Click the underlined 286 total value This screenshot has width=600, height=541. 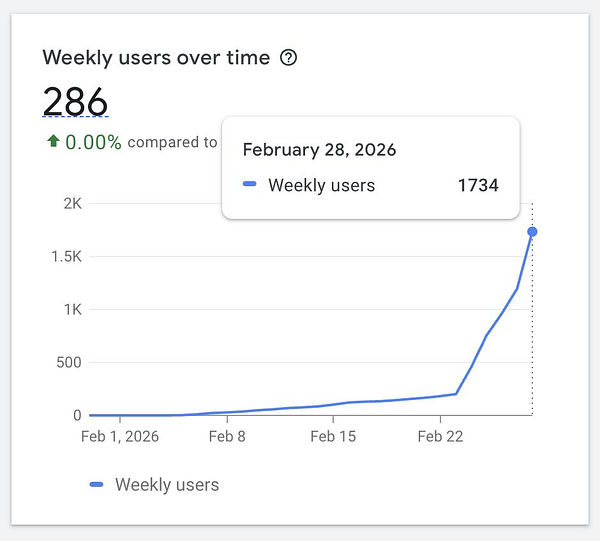(x=75, y=101)
